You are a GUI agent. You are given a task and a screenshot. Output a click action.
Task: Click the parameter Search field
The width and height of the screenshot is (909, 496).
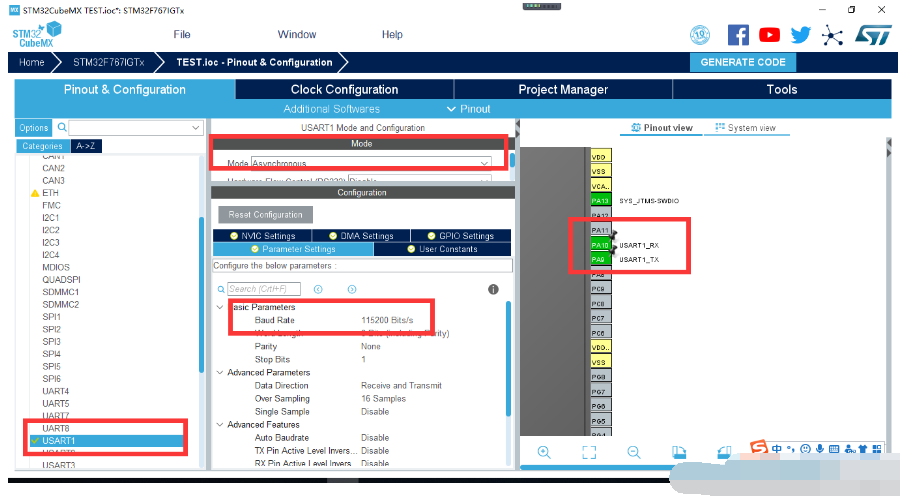click(264, 289)
